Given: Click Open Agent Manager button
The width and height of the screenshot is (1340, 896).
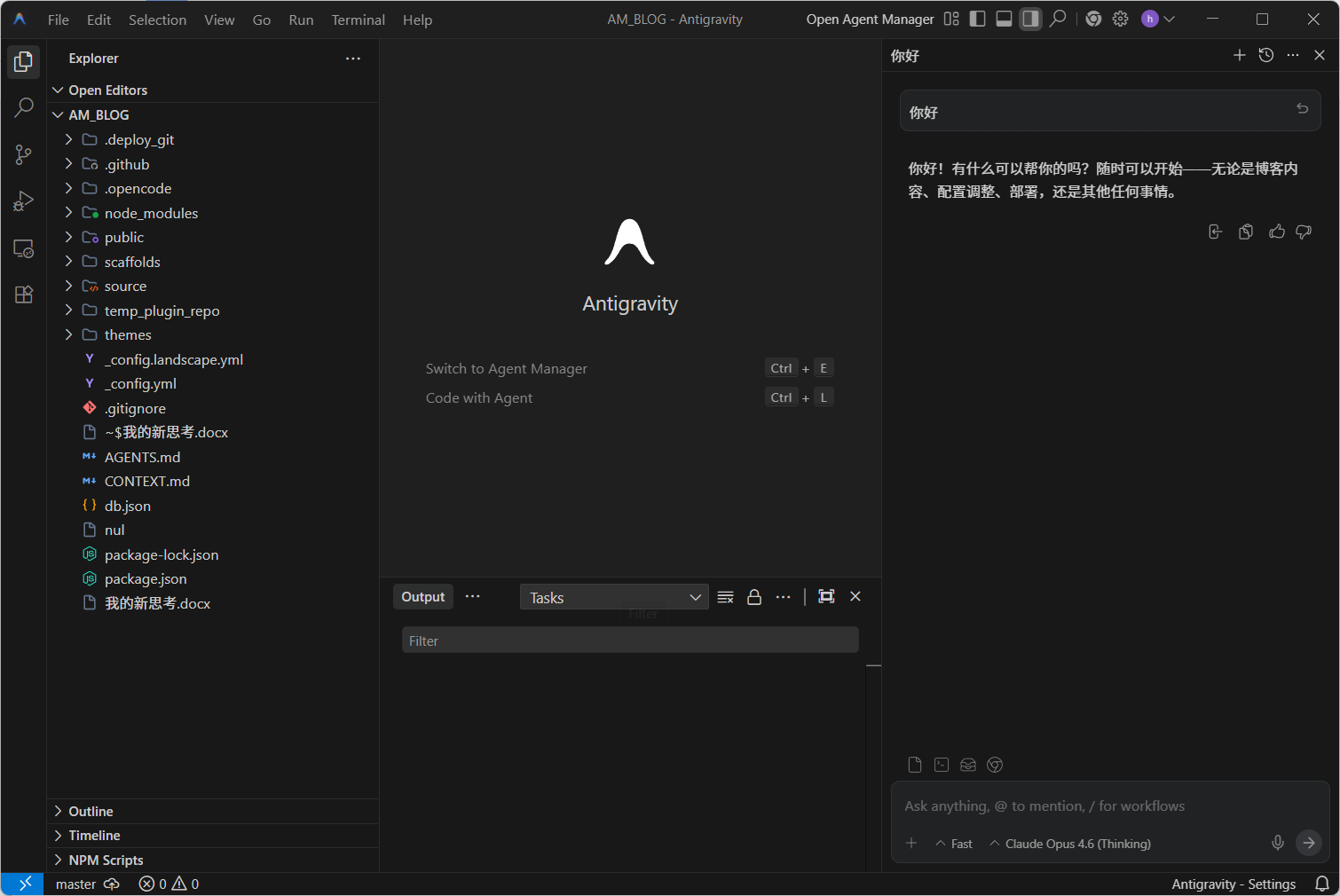Looking at the screenshot, I should [x=870, y=20].
